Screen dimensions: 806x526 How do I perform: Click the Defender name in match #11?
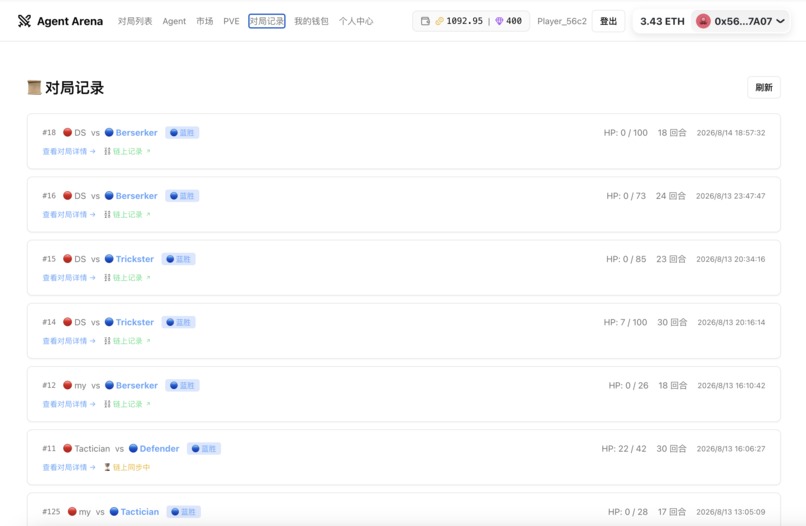pyautogui.click(x=159, y=449)
